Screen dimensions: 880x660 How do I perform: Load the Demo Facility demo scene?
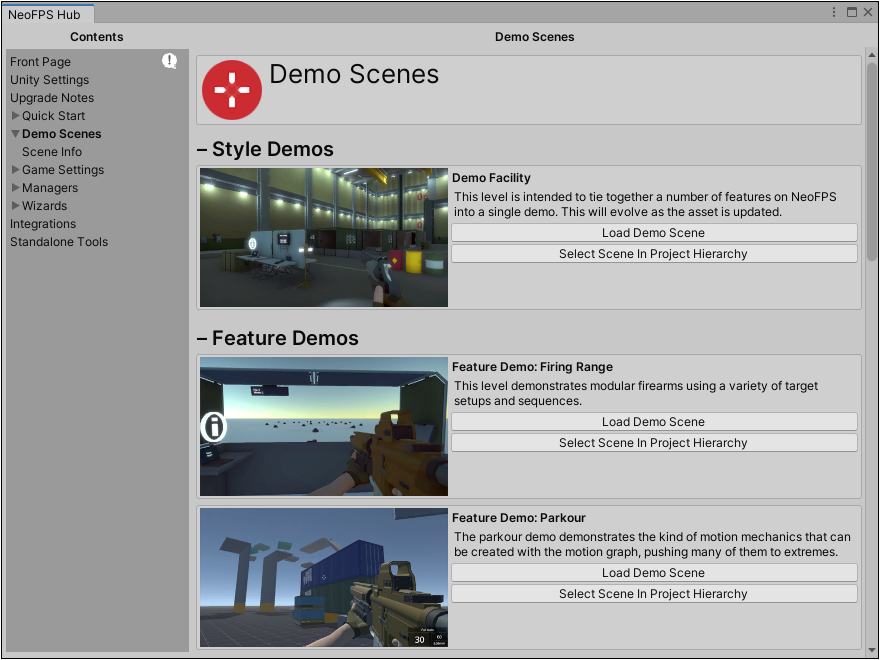point(654,233)
